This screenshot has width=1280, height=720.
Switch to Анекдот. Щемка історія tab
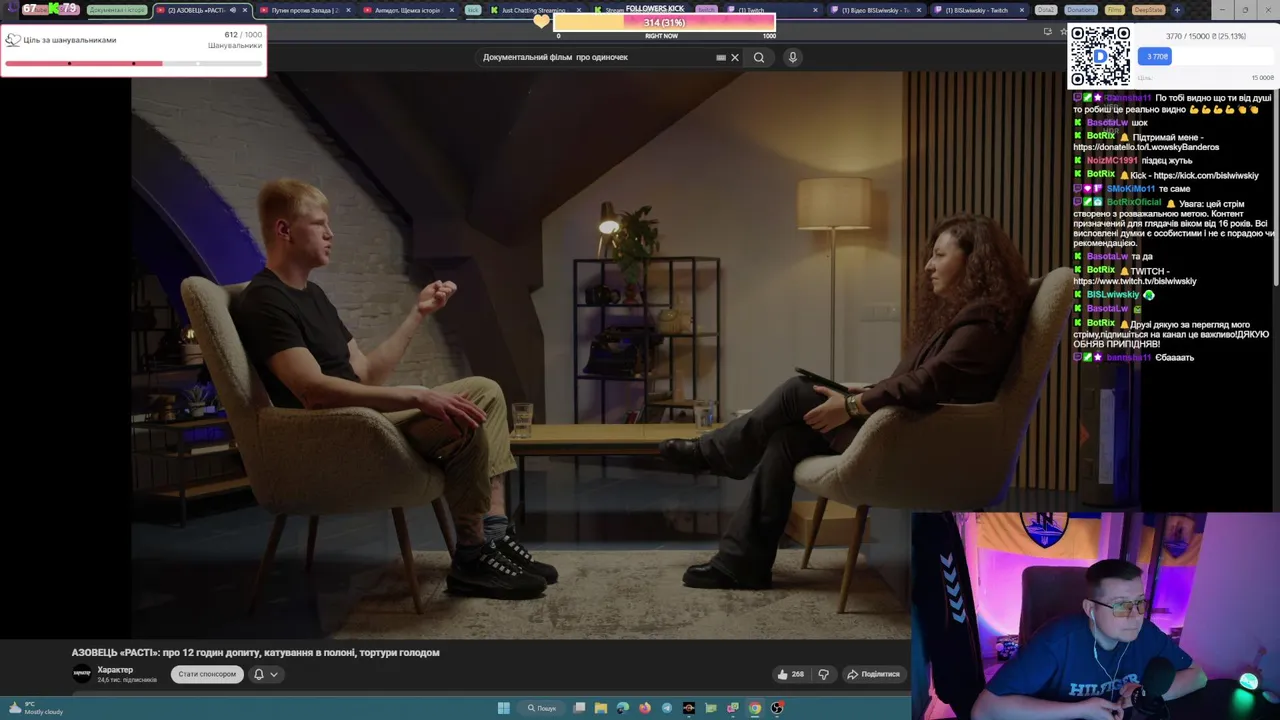(x=407, y=10)
